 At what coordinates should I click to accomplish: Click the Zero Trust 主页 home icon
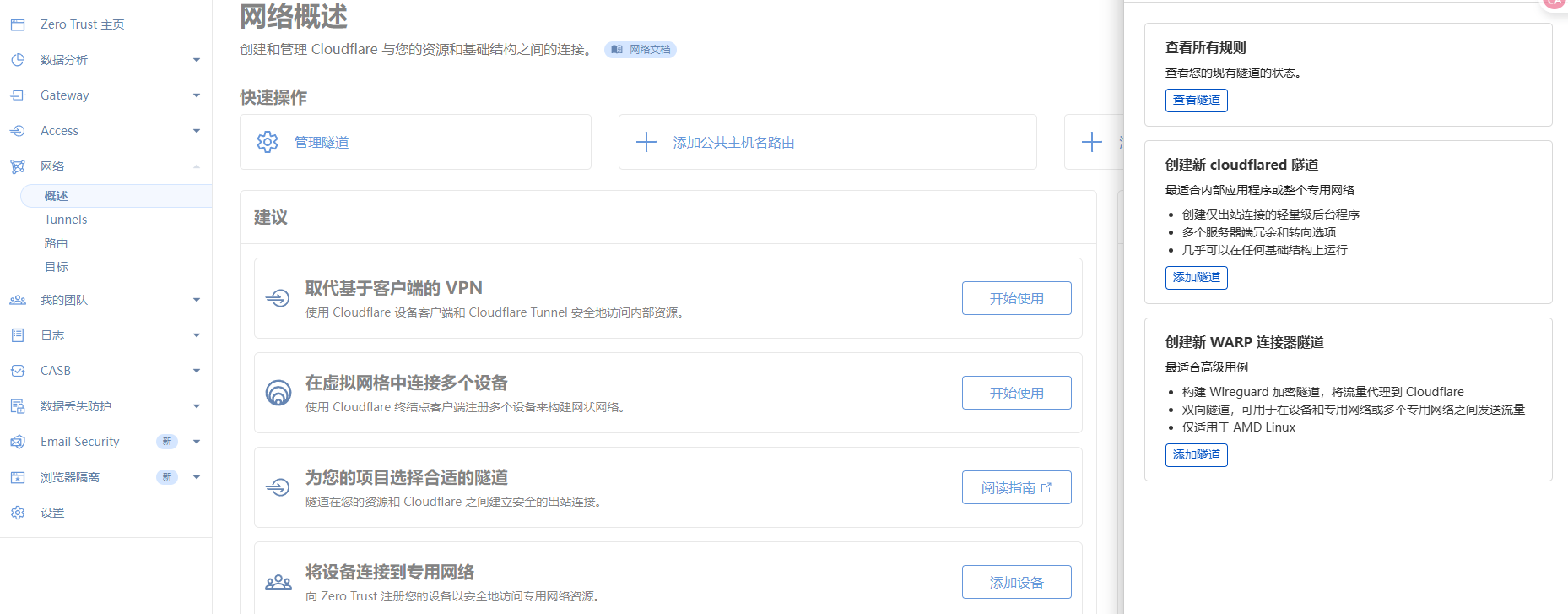(18, 24)
